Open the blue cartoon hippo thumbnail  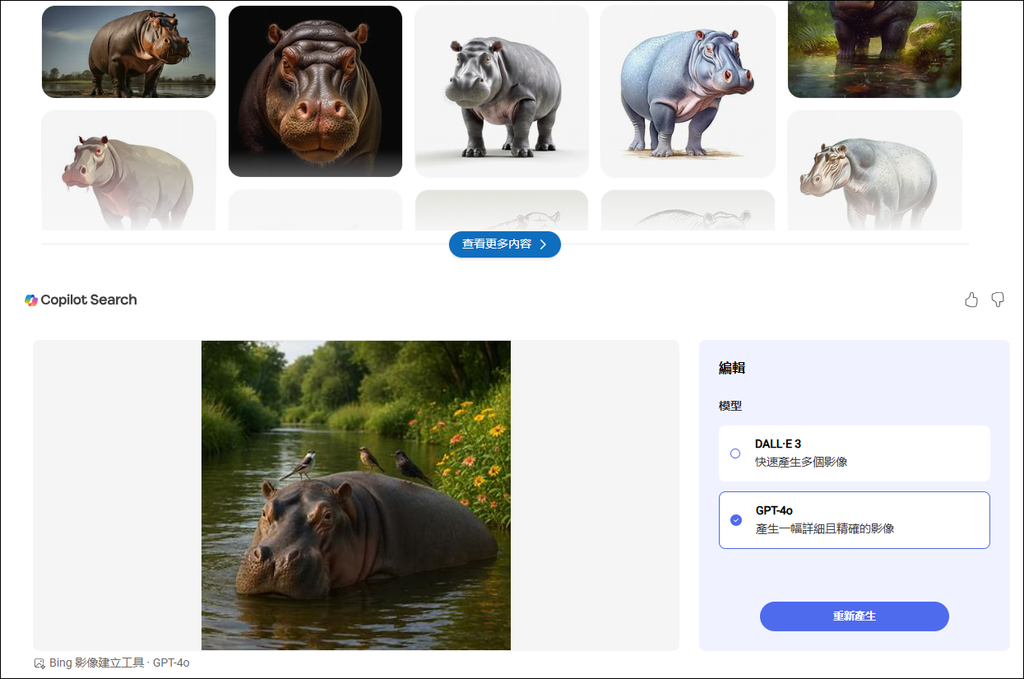687,91
